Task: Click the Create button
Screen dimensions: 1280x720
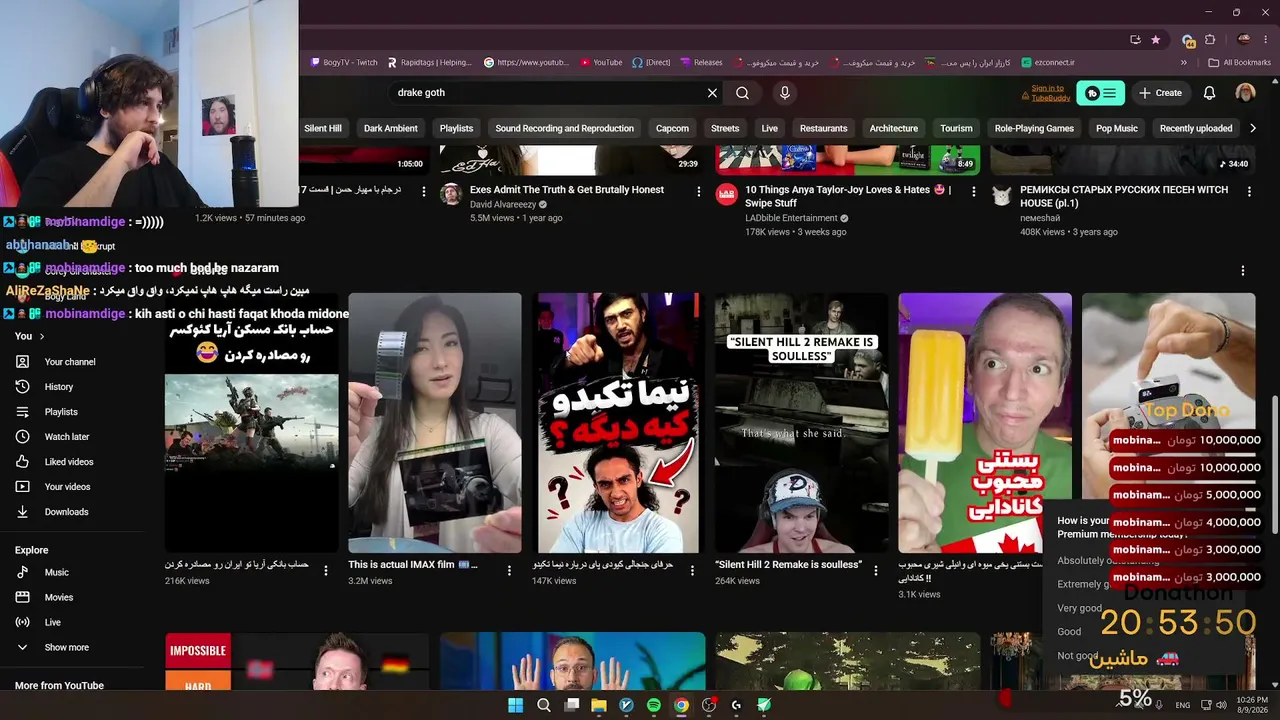Action: click(1160, 93)
